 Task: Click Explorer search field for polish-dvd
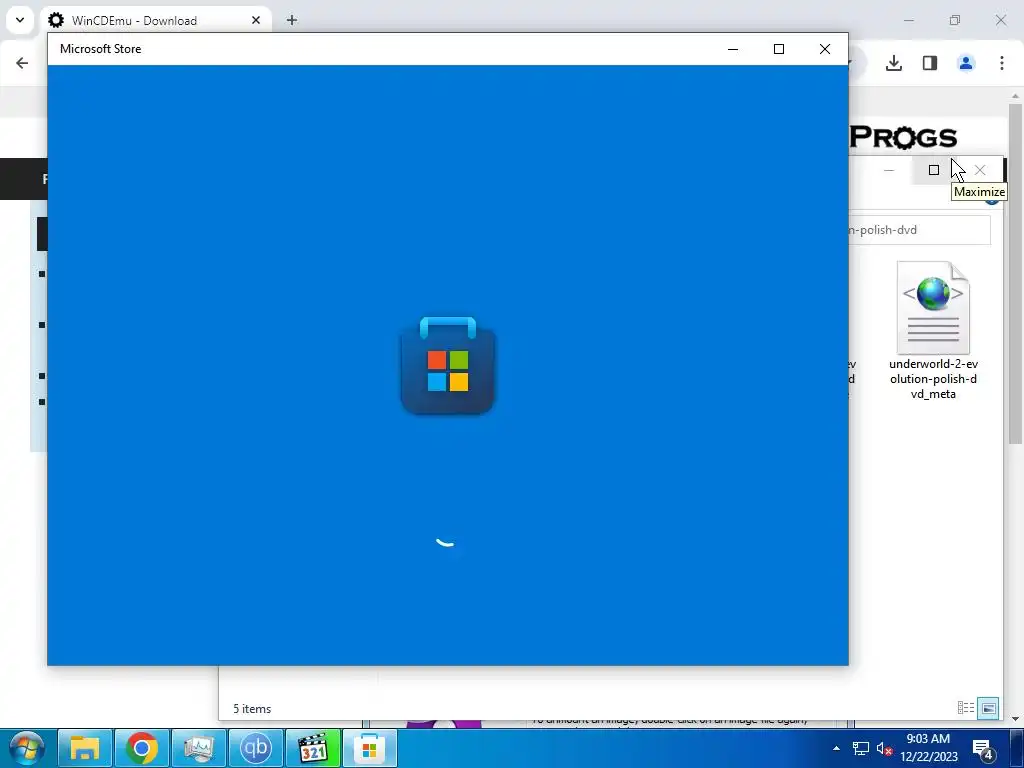click(x=920, y=230)
